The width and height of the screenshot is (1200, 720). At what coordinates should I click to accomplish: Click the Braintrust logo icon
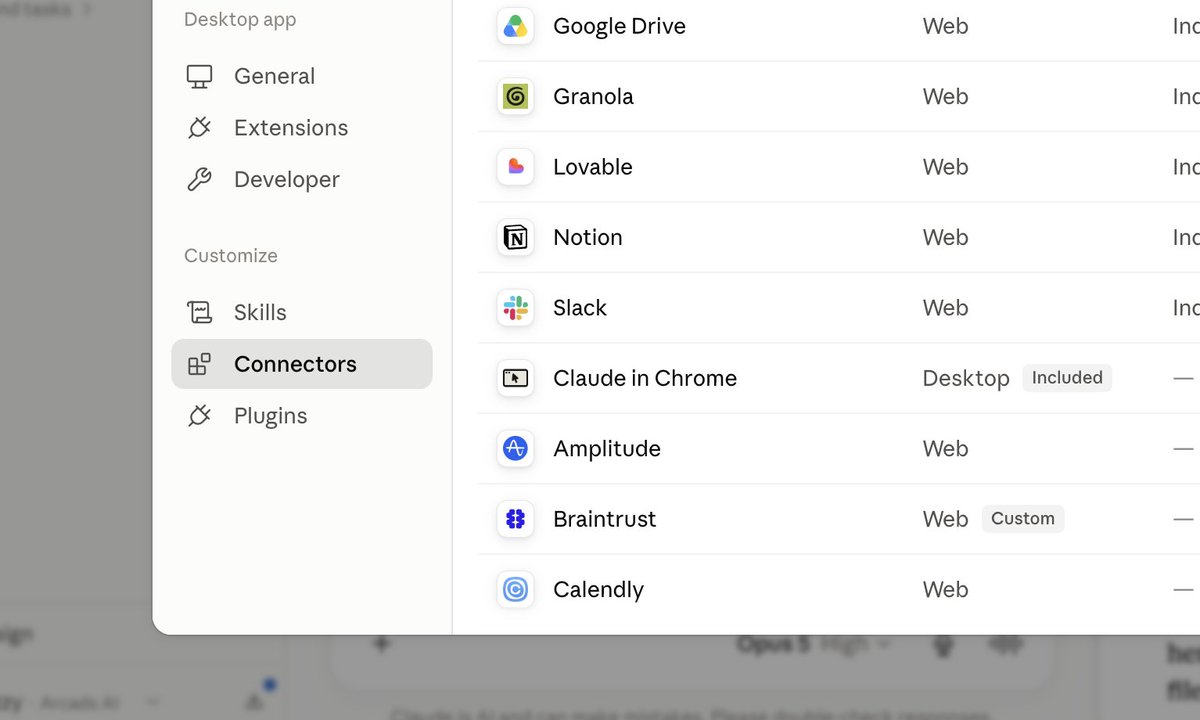516,519
